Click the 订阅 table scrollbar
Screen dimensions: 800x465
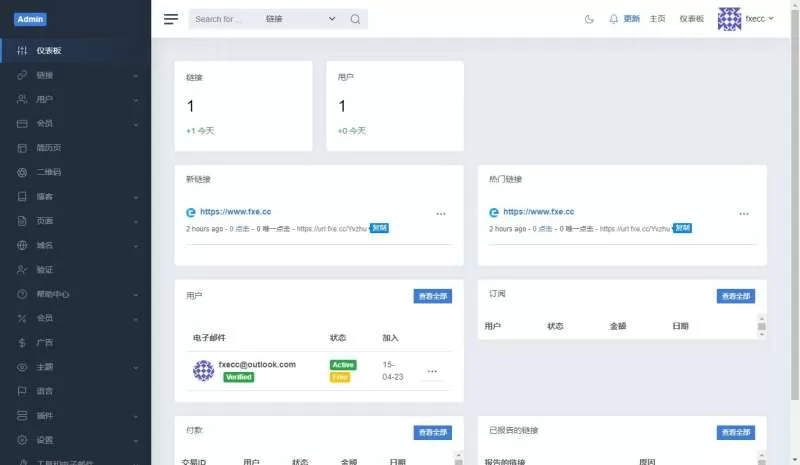(762, 326)
